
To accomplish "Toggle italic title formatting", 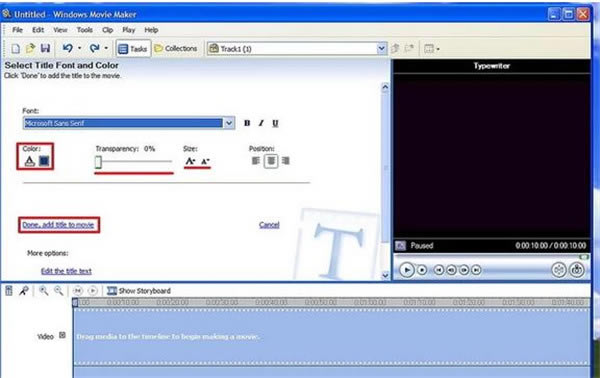I will click(261, 123).
